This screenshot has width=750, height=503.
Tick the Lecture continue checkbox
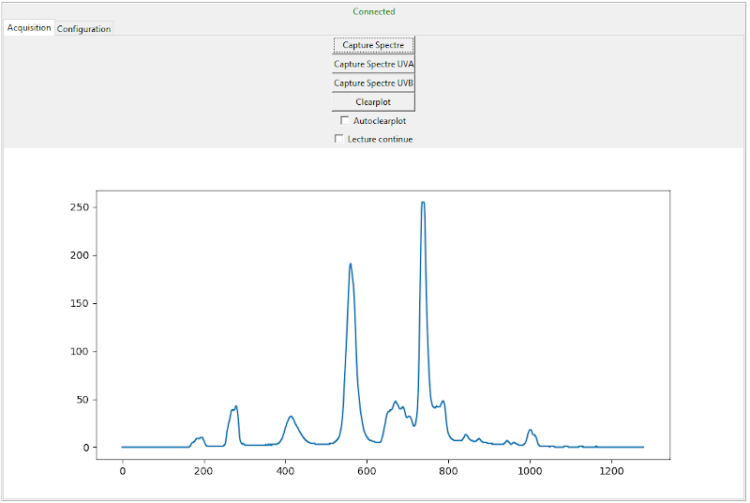point(339,139)
